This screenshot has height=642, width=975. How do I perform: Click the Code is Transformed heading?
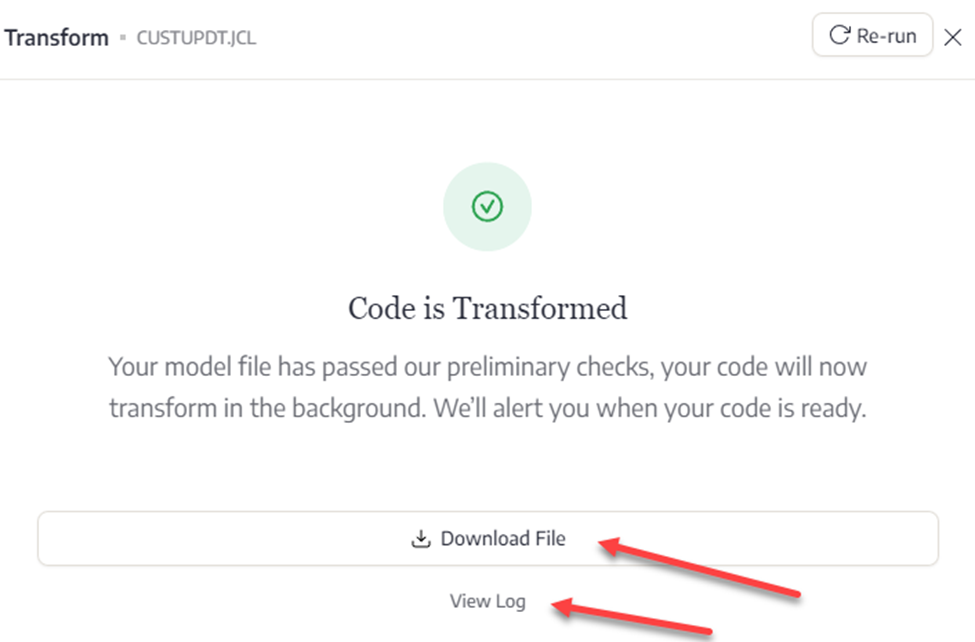[488, 308]
